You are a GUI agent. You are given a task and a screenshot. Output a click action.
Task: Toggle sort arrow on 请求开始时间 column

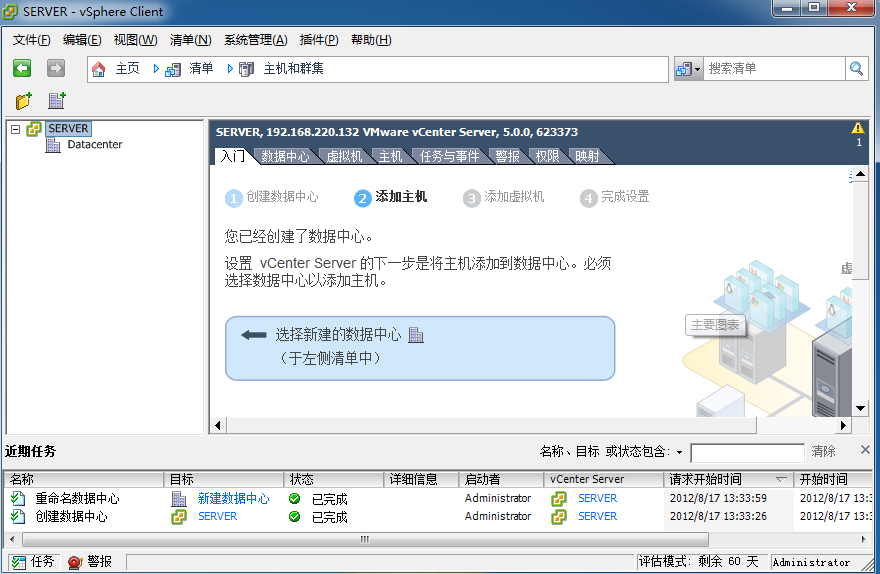[x=781, y=480]
